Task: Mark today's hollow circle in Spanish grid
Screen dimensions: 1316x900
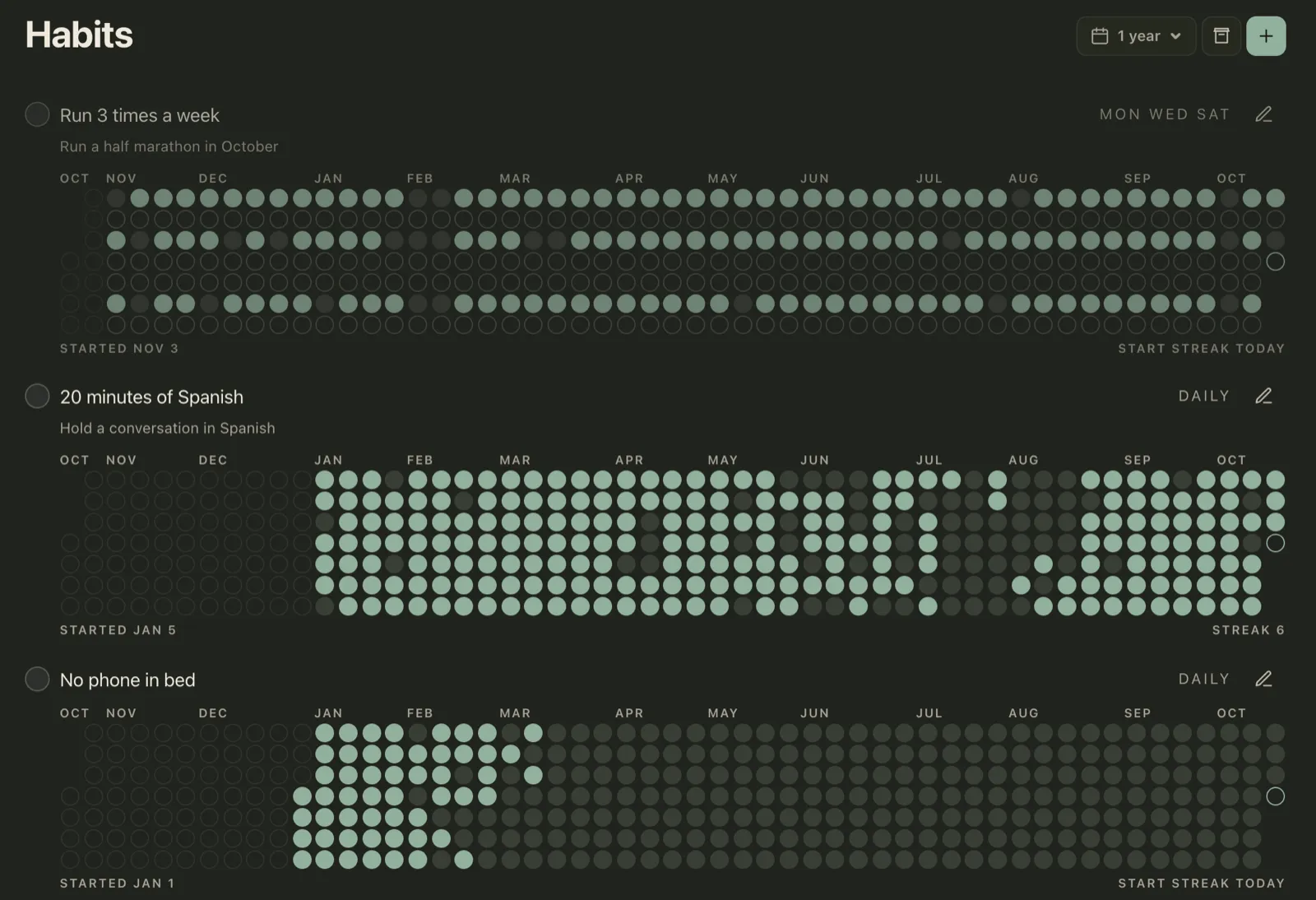Action: pyautogui.click(x=1275, y=543)
